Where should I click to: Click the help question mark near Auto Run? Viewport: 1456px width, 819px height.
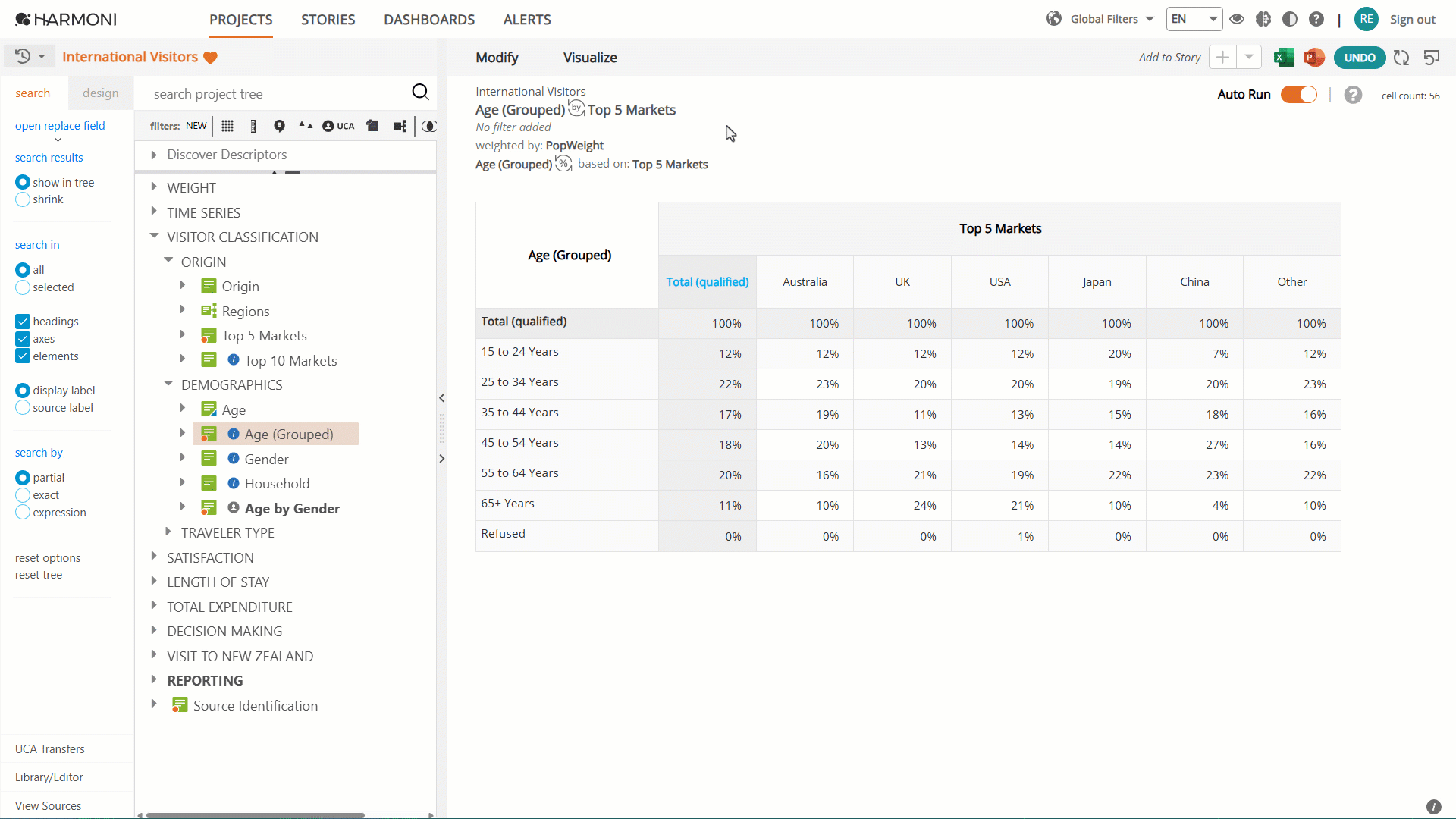click(x=1353, y=95)
